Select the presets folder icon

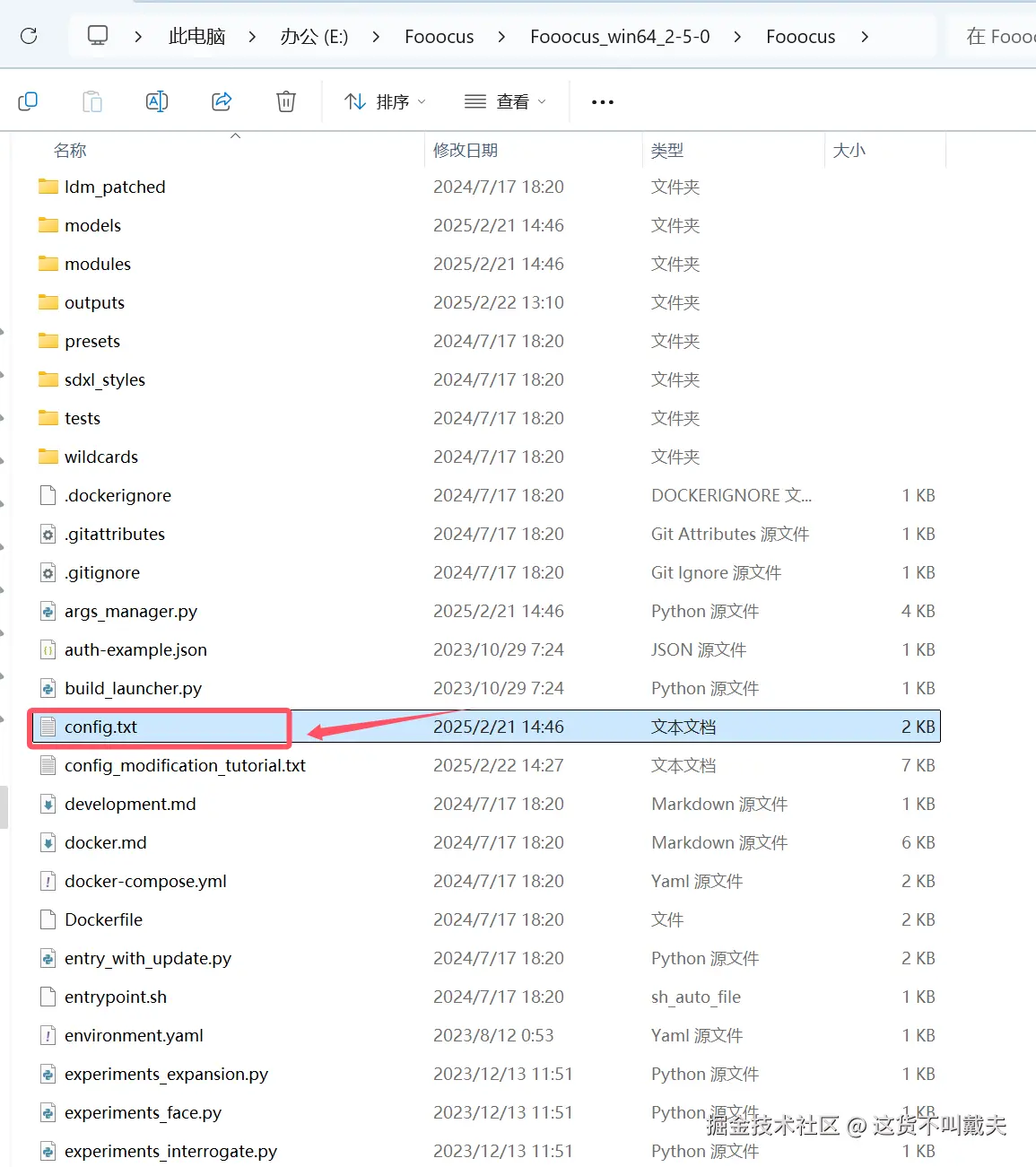tap(48, 341)
